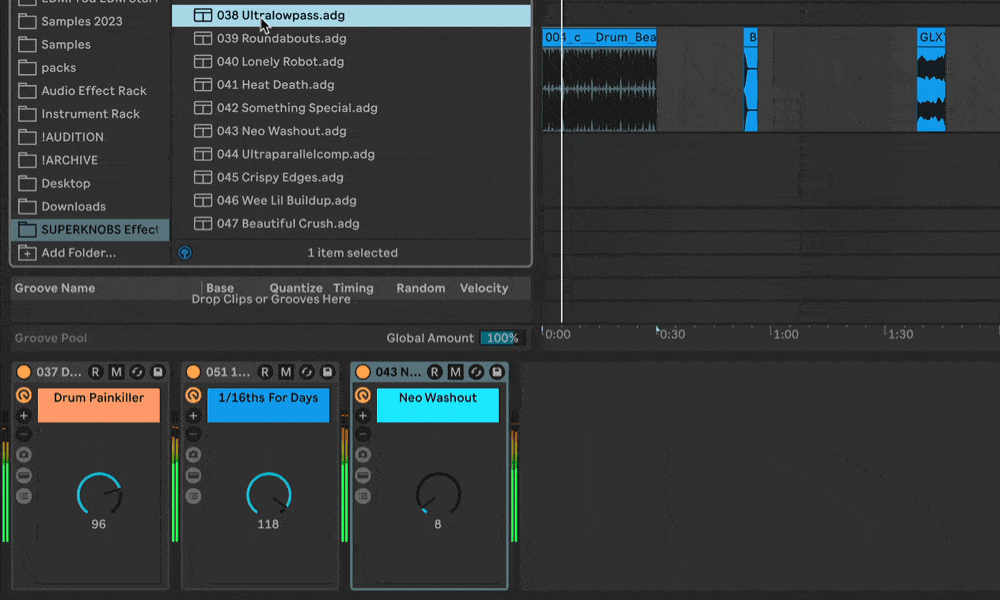Open the Audio Effect Rack folder
The image size is (1000, 600).
tap(93, 91)
